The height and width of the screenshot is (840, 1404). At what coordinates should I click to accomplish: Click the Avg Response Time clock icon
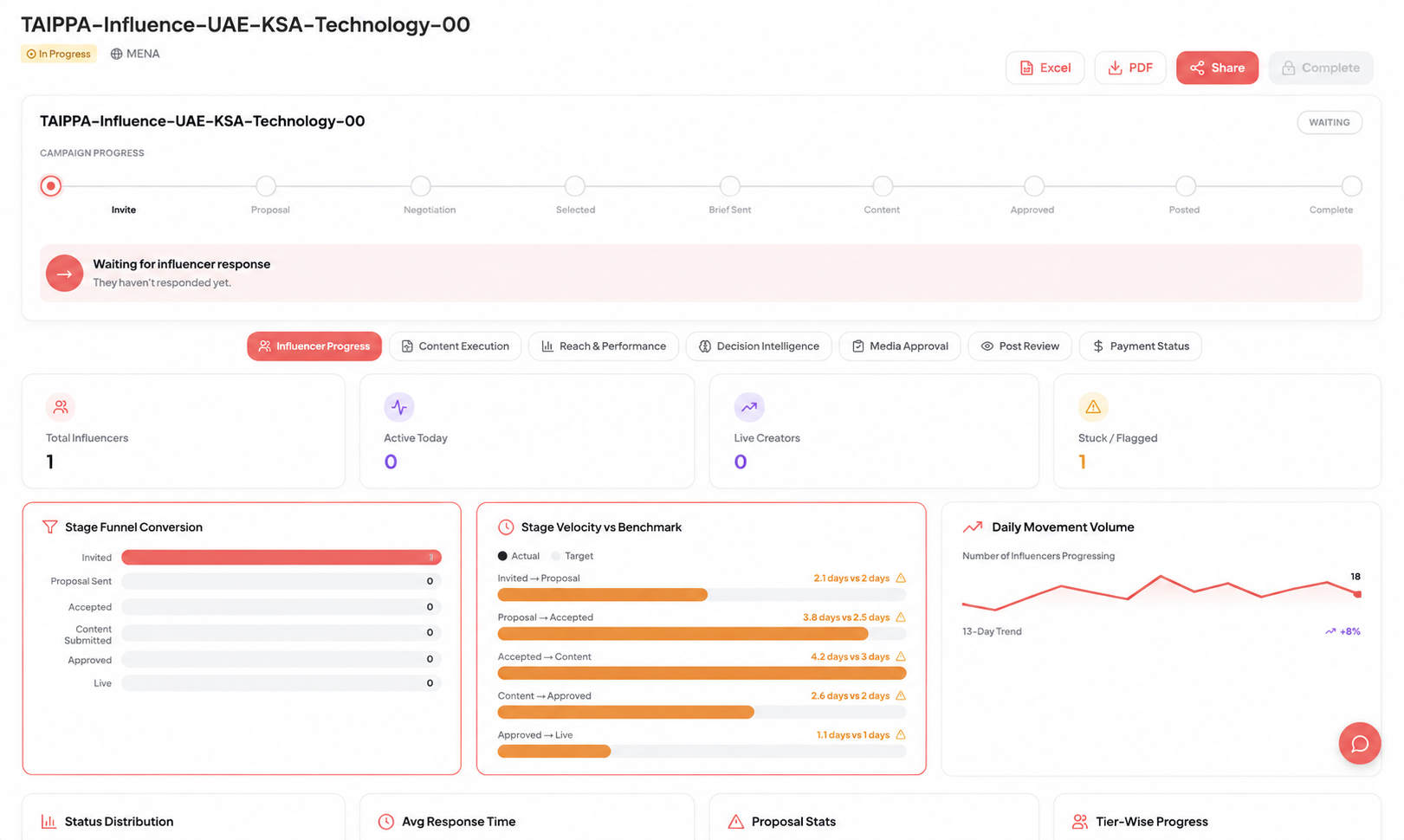pos(386,821)
